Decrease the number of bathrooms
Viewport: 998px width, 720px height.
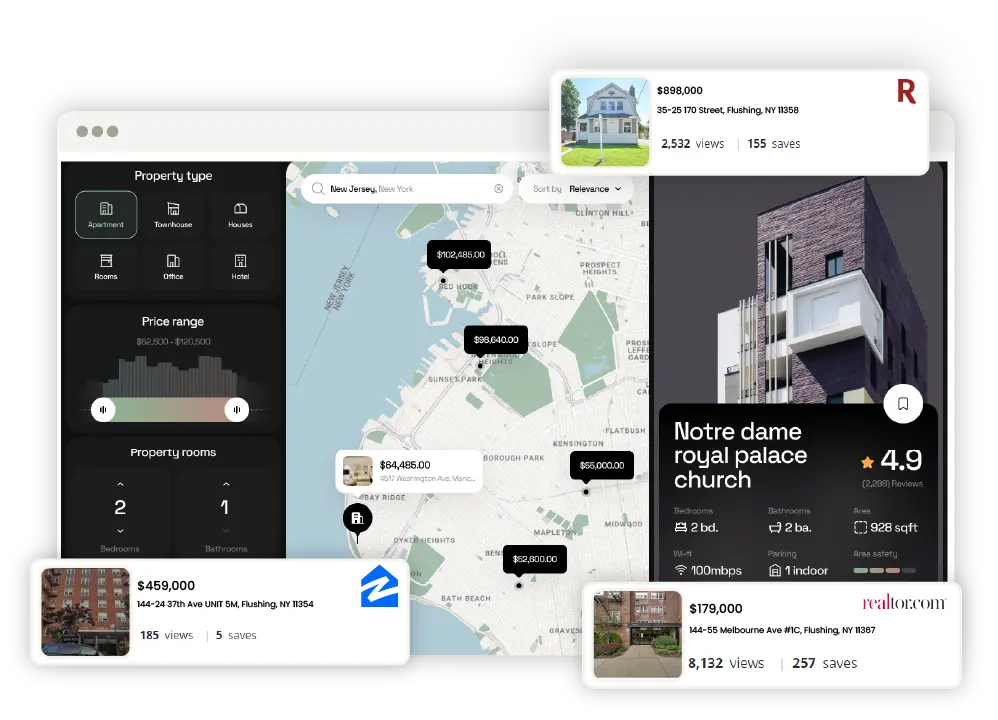(225, 531)
